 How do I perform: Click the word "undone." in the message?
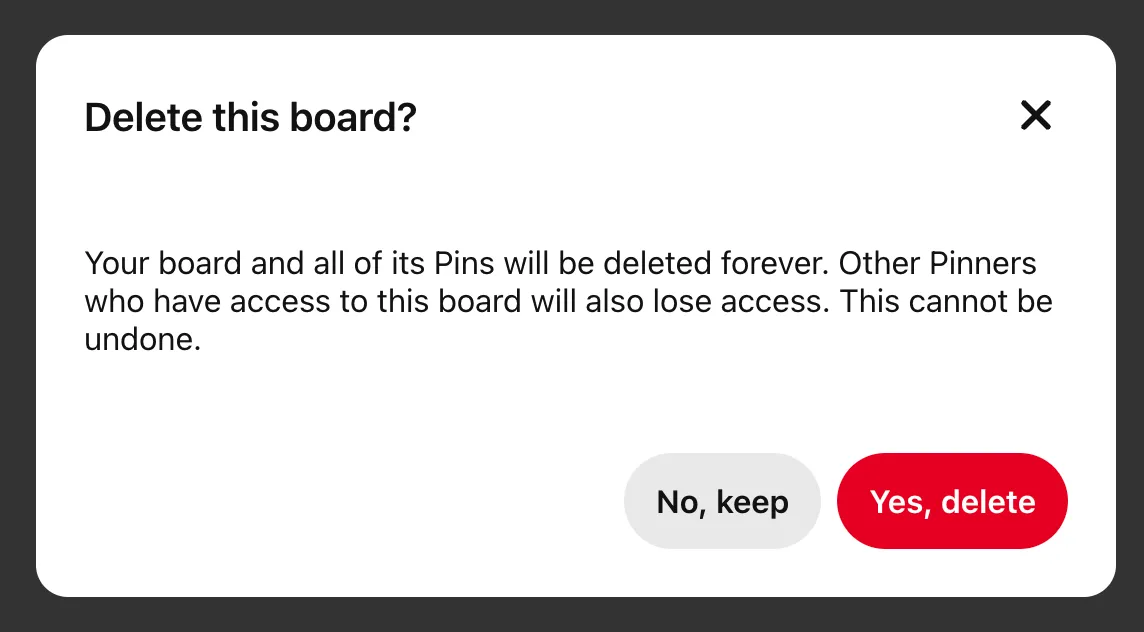click(x=143, y=340)
